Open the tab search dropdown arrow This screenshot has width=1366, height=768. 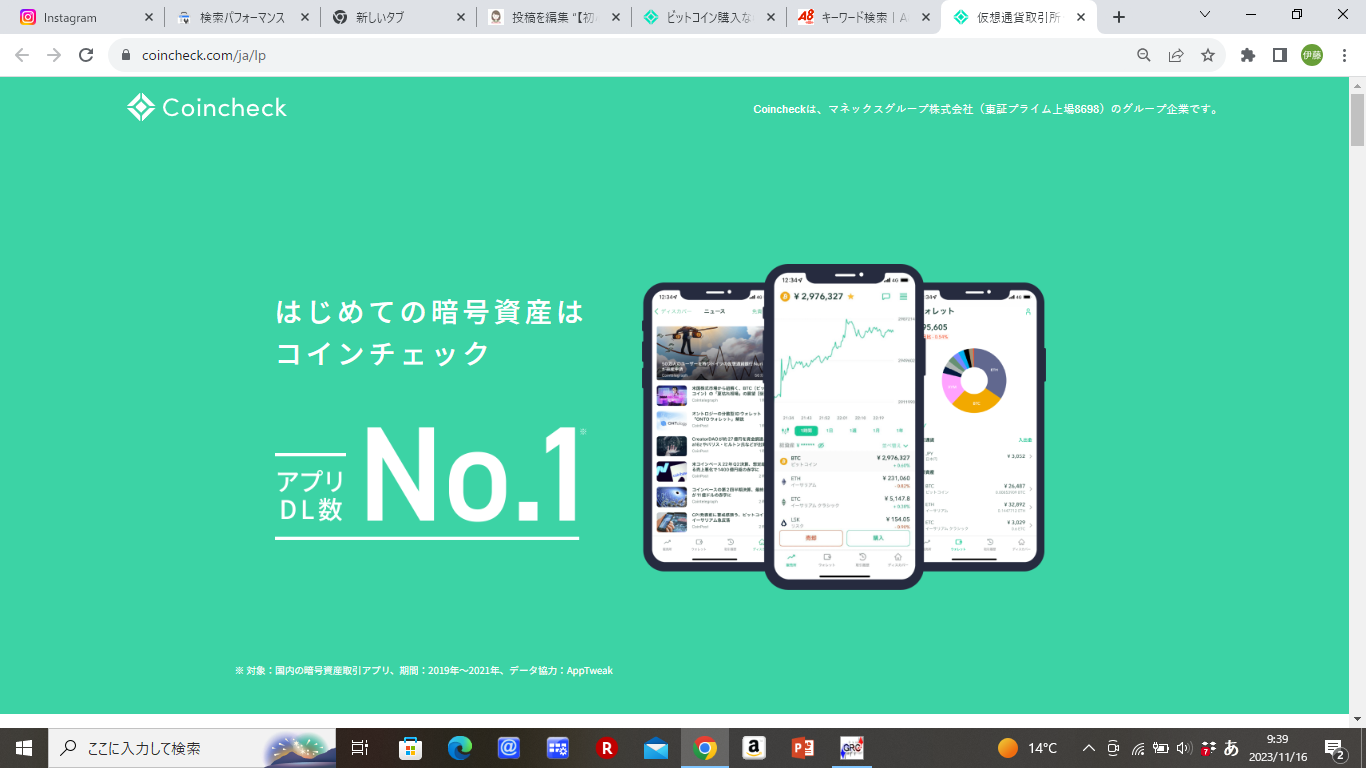[1205, 15]
